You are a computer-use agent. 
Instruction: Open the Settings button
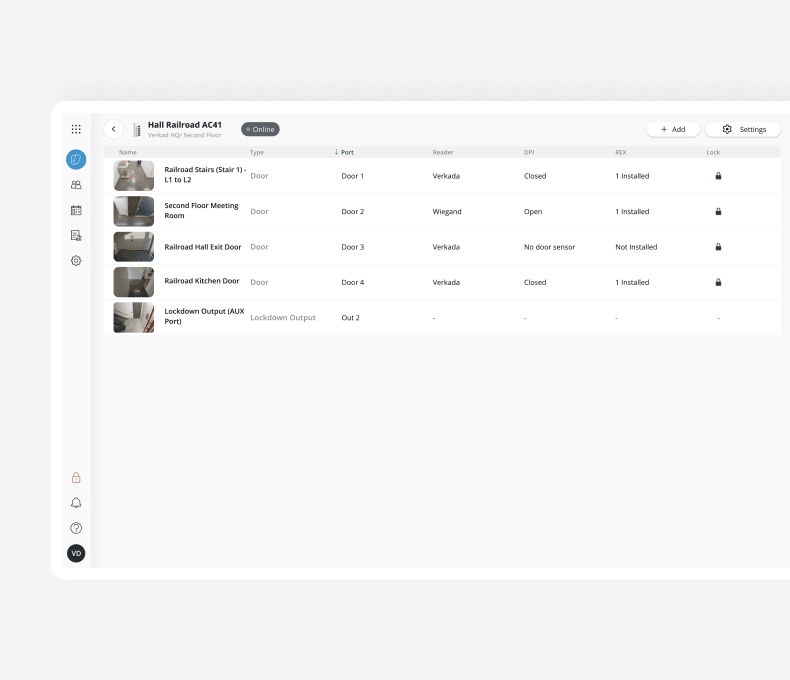[x=743, y=129]
